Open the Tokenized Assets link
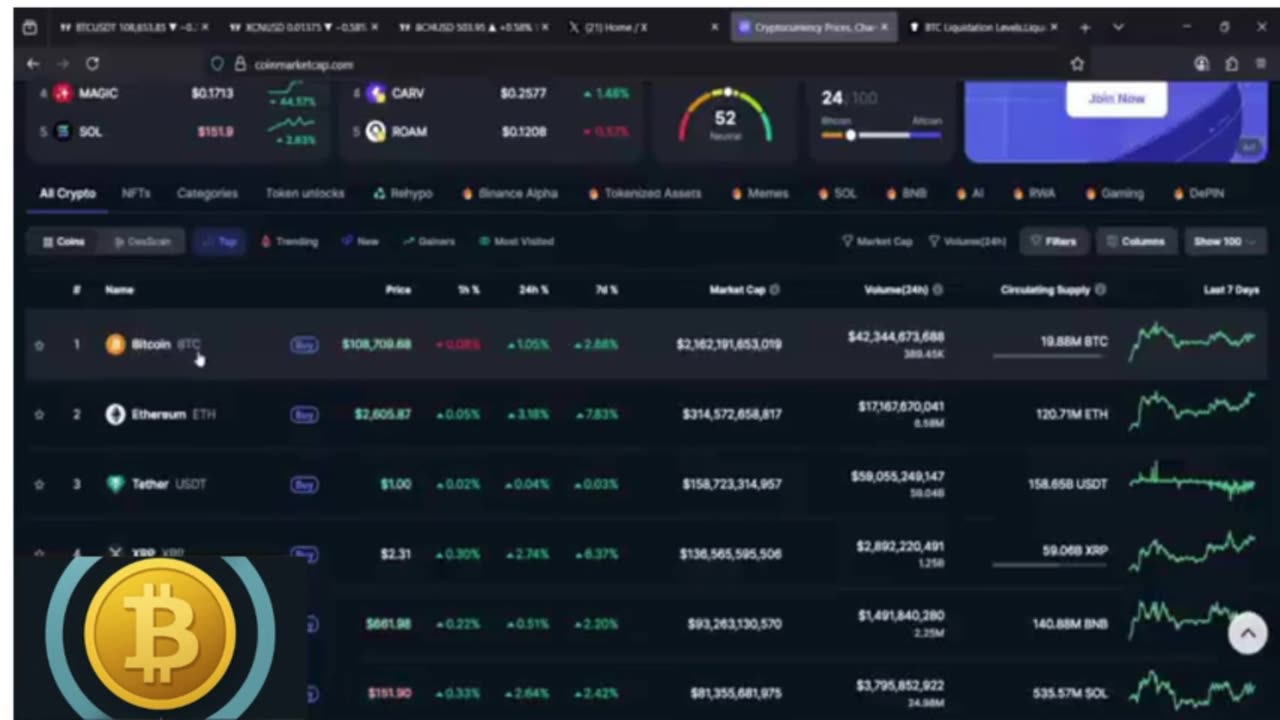 click(644, 194)
